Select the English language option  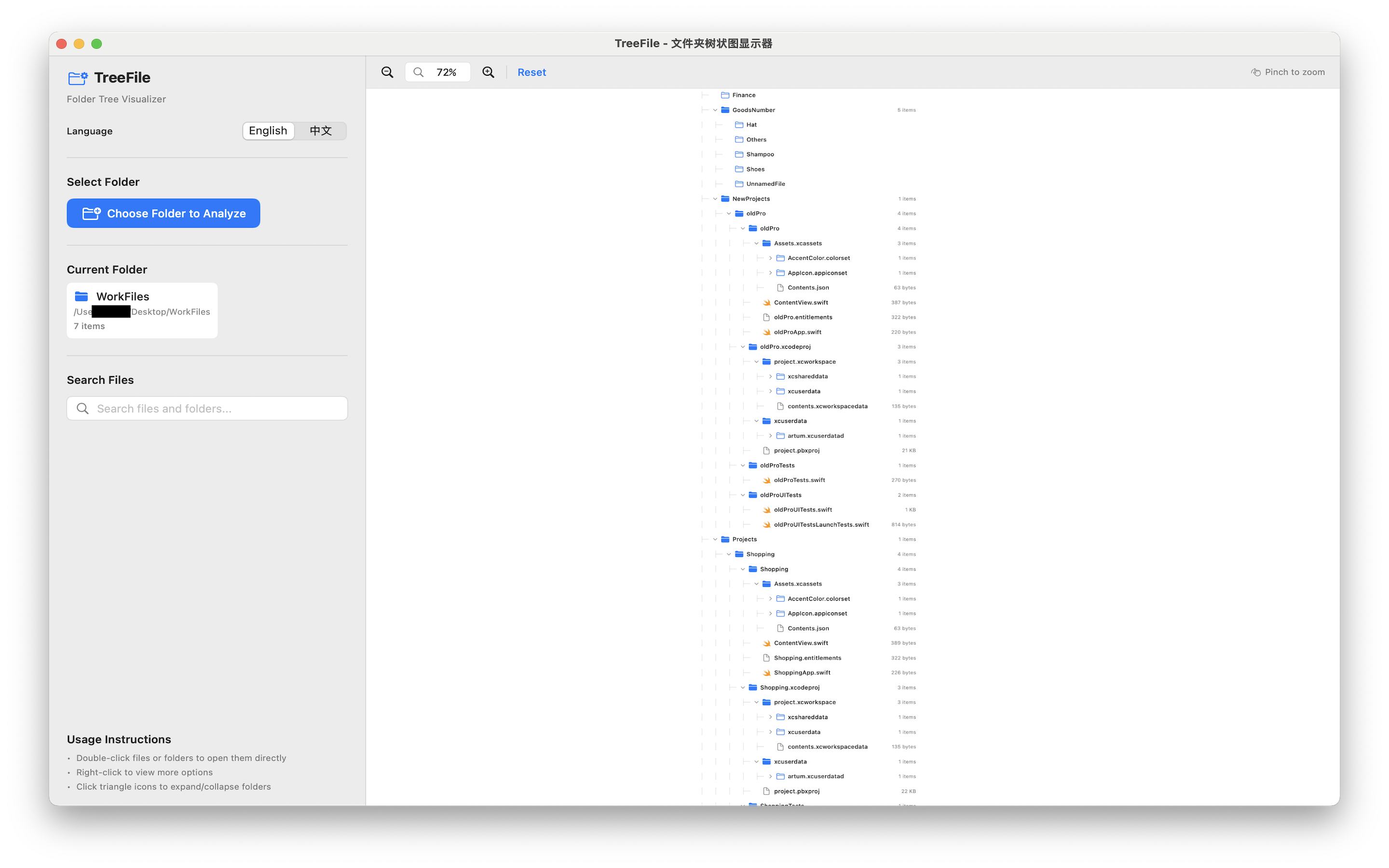point(268,130)
